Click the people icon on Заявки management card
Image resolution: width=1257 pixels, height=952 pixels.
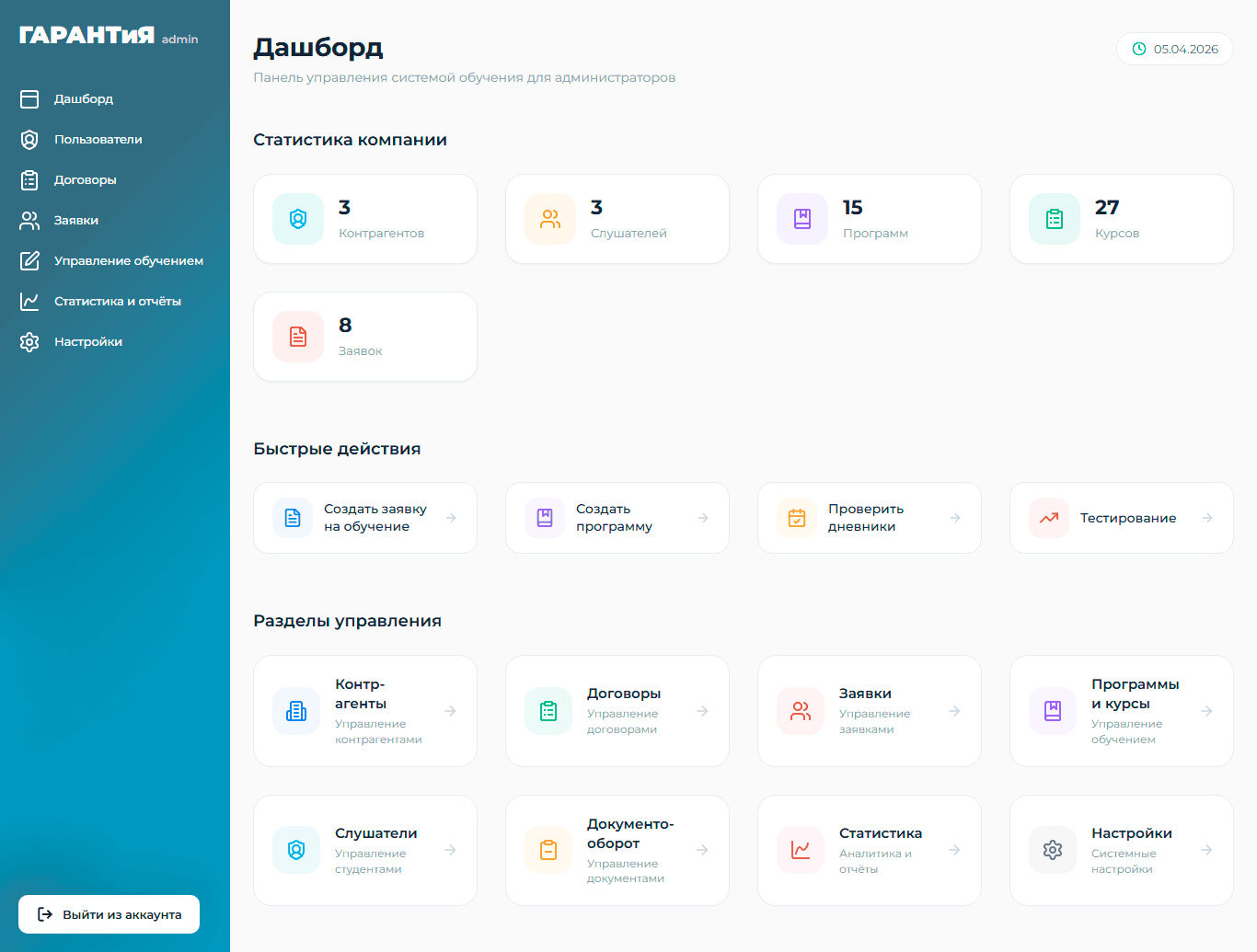pyautogui.click(x=801, y=711)
